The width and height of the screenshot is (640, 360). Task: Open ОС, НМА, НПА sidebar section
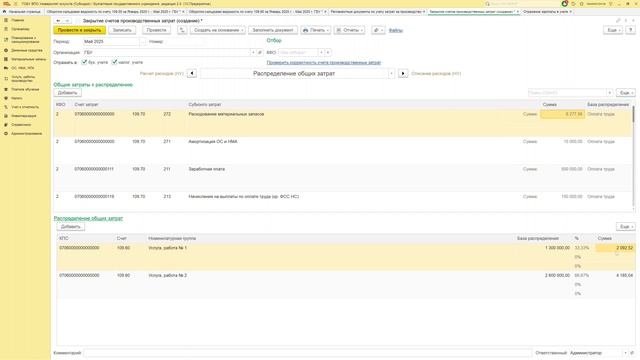click(22, 68)
